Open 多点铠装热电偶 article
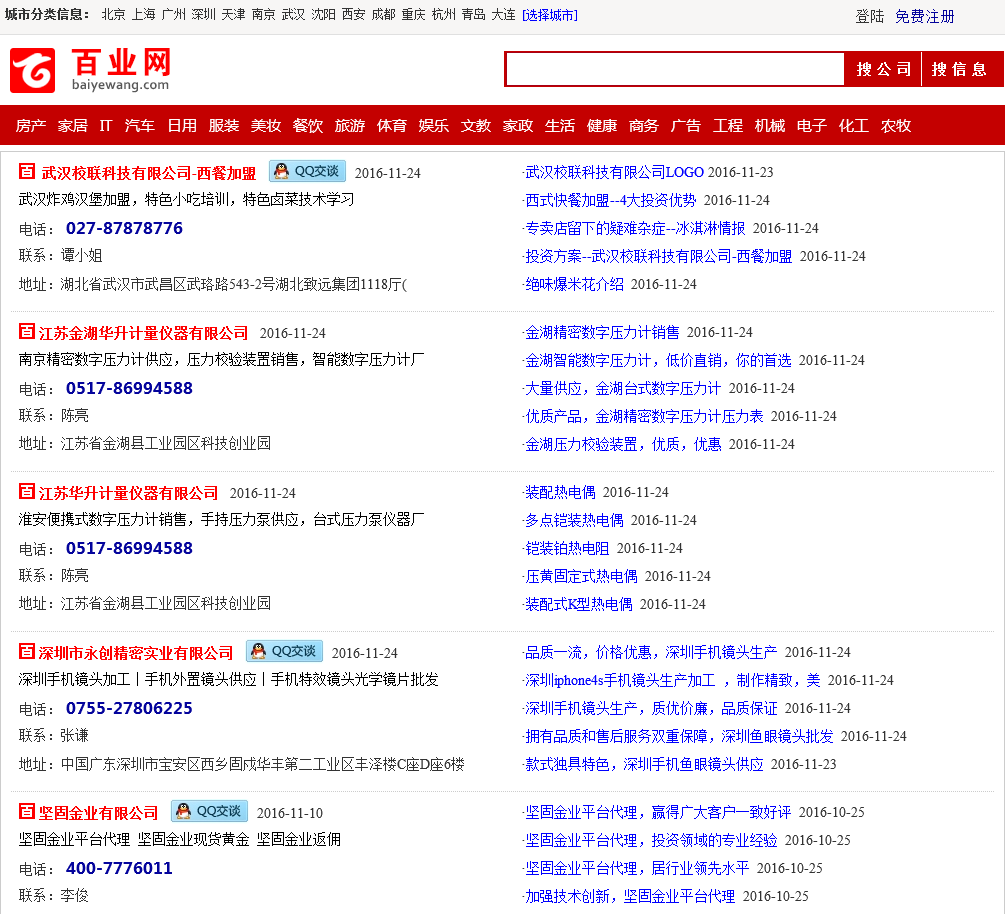The height and width of the screenshot is (914, 1005). 574,520
